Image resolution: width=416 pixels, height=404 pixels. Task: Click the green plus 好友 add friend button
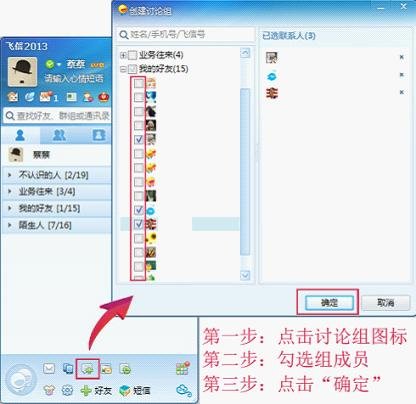(96, 390)
